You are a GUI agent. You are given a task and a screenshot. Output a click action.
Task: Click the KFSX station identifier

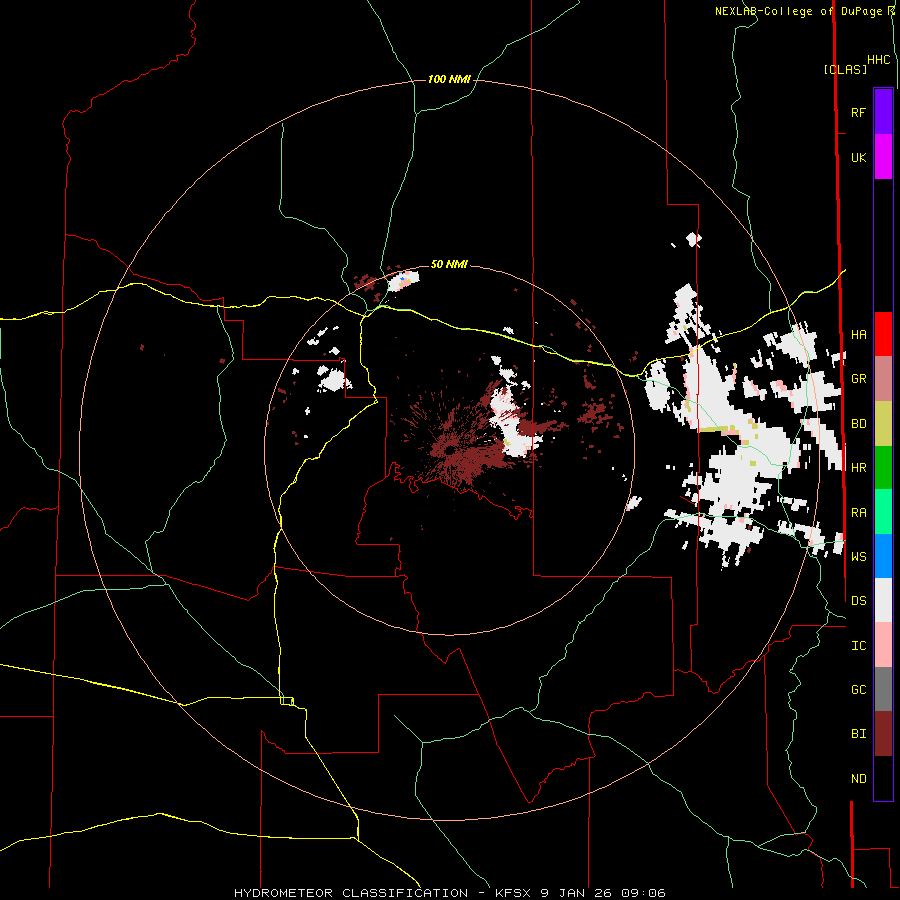tap(513, 893)
